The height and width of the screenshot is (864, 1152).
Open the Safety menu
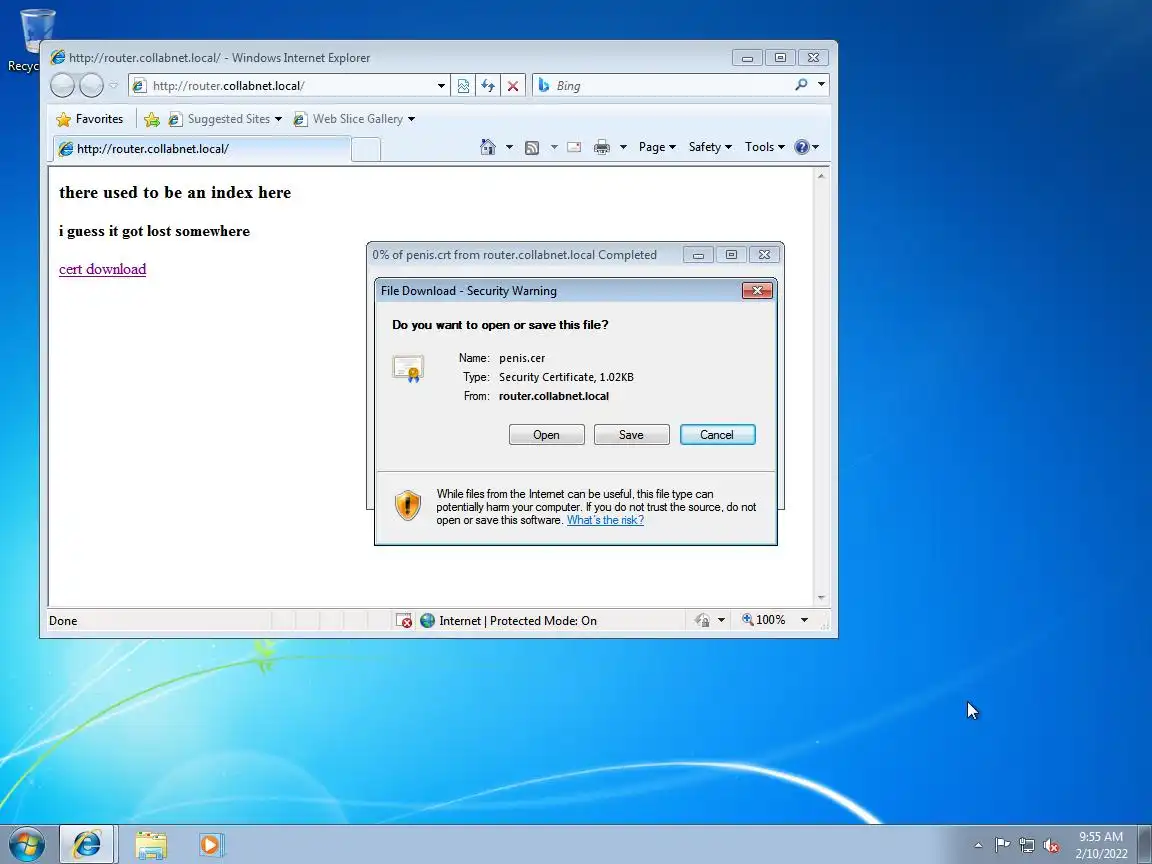pos(710,147)
